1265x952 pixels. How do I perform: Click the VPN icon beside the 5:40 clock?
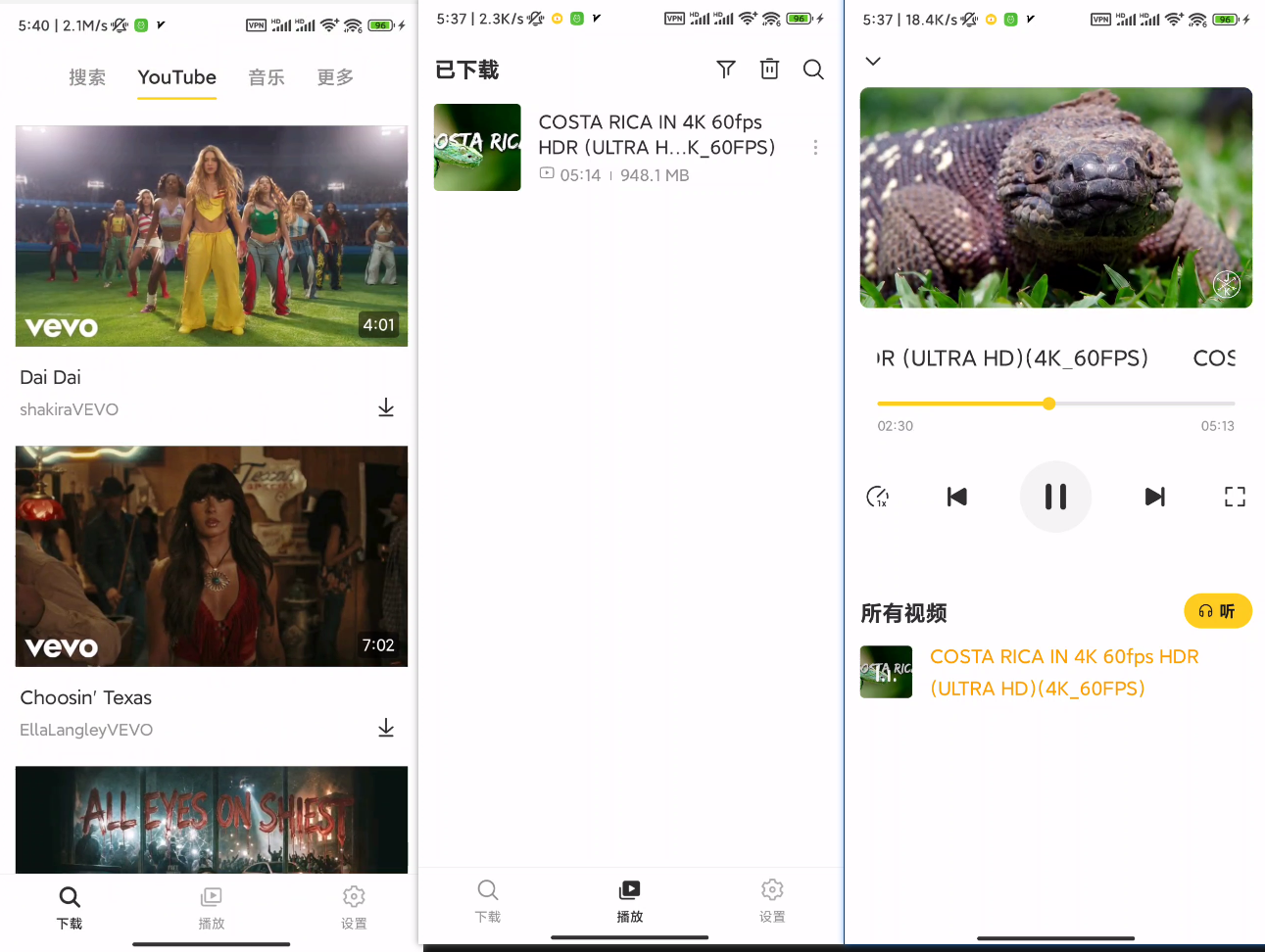pos(256,25)
